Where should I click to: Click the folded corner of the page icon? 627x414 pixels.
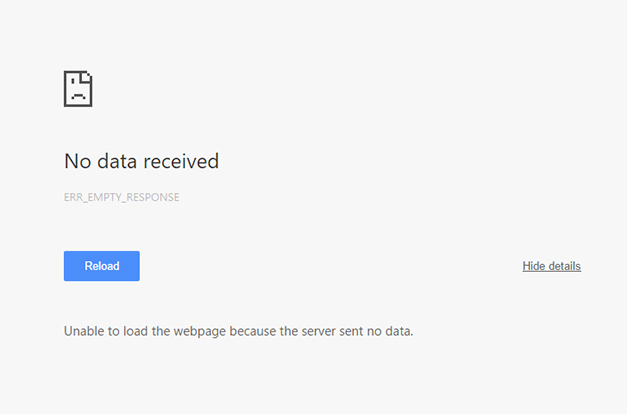87,77
